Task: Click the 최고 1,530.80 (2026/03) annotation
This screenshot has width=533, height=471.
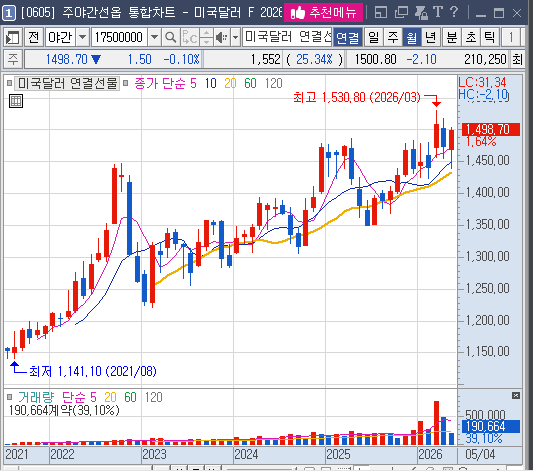Action: point(357,98)
